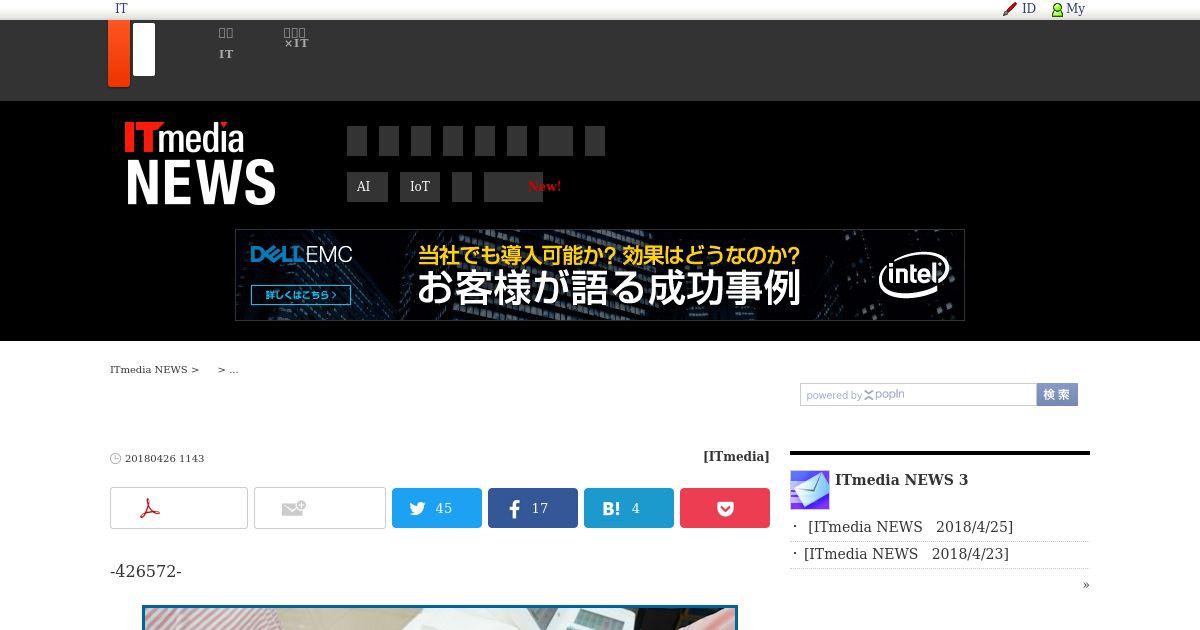
Task: Click the -426572- article text line
Action: [x=146, y=572]
